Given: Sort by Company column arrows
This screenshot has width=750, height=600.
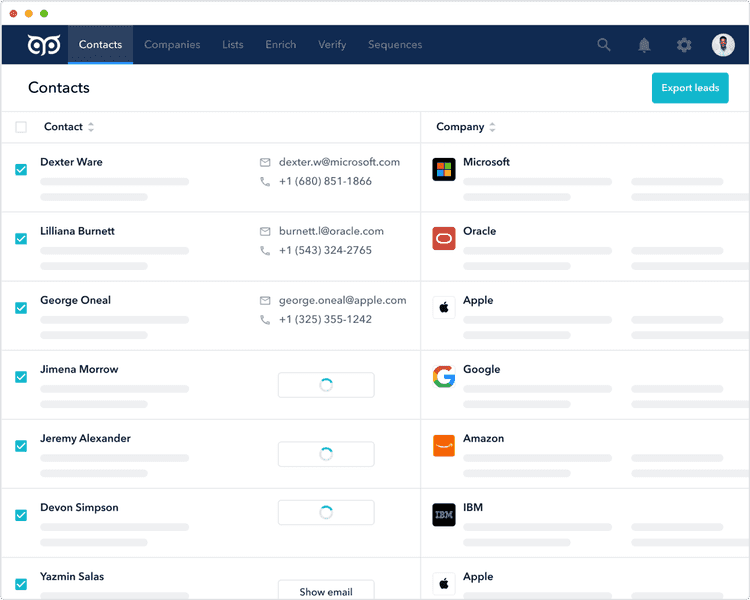Looking at the screenshot, I should tap(492, 127).
